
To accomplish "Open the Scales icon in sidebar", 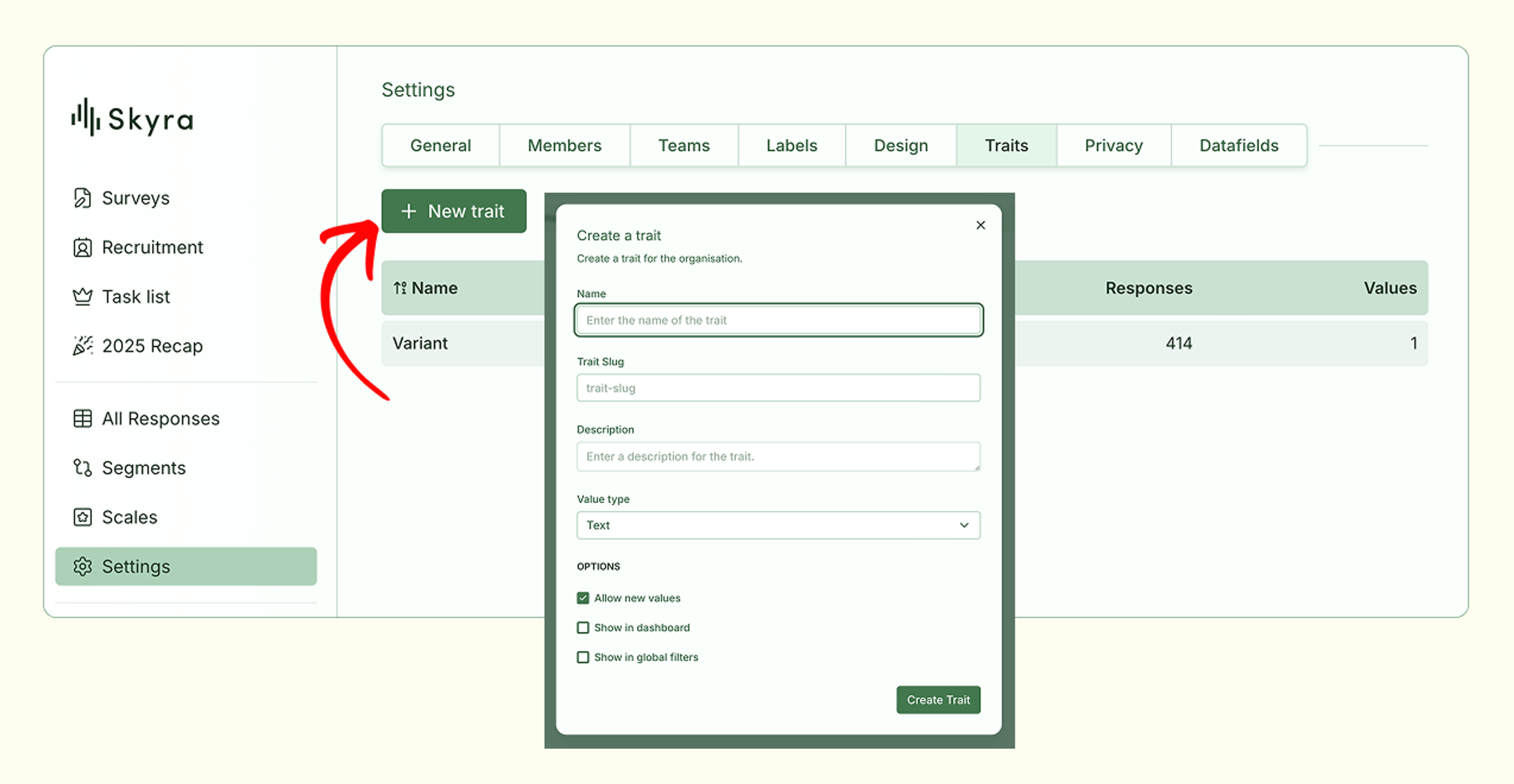I will (x=82, y=517).
